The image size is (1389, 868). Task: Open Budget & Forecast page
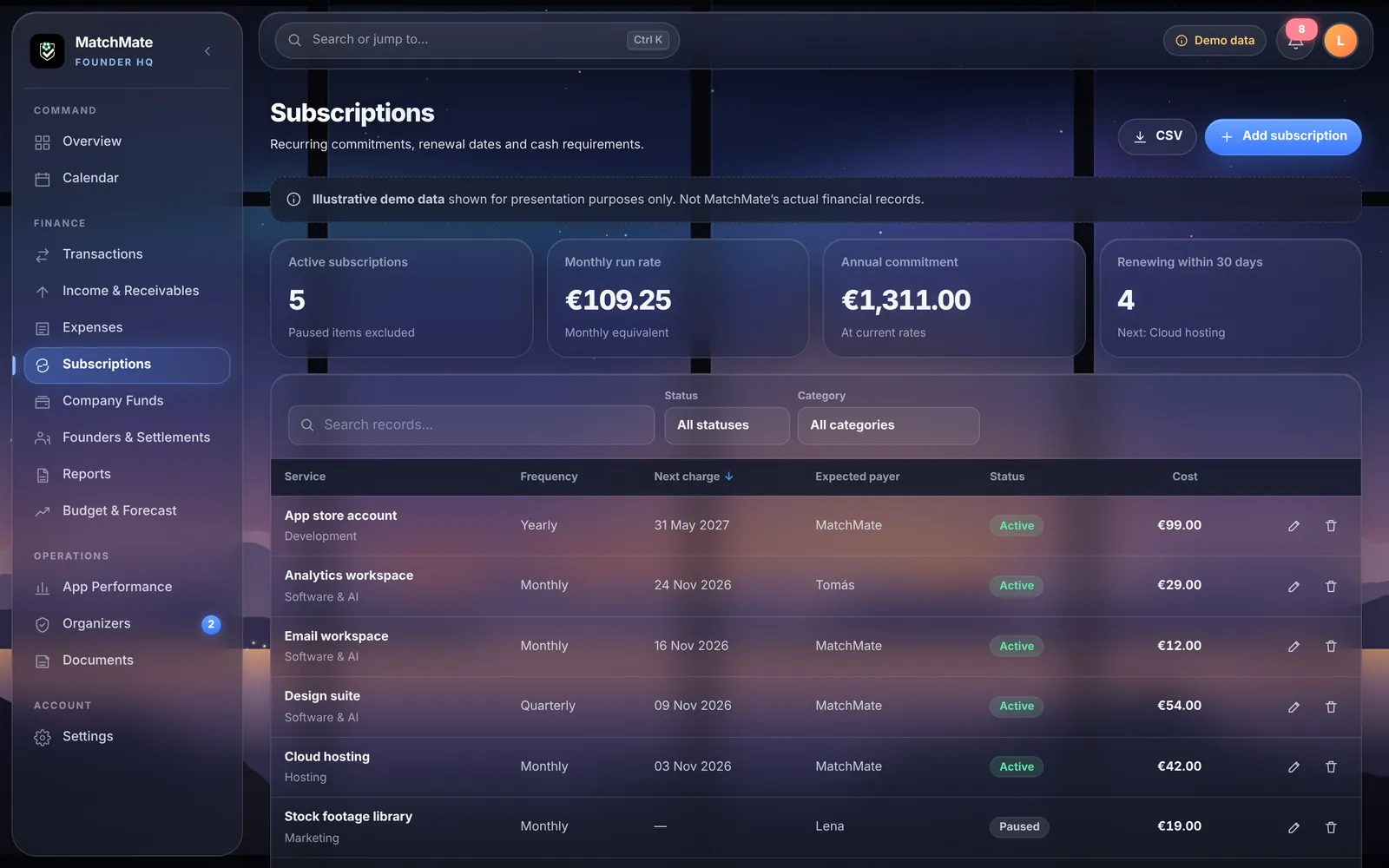tap(127, 511)
